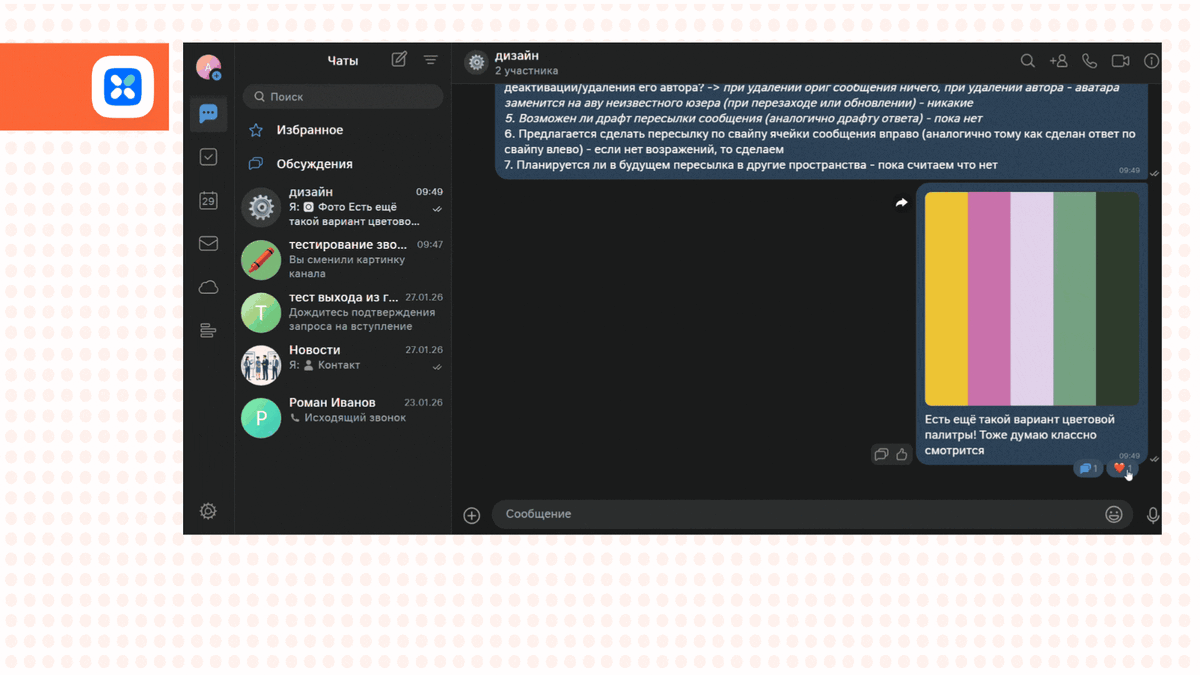Open the documents list sidebar icon
1200x675 pixels.
pos(208,330)
